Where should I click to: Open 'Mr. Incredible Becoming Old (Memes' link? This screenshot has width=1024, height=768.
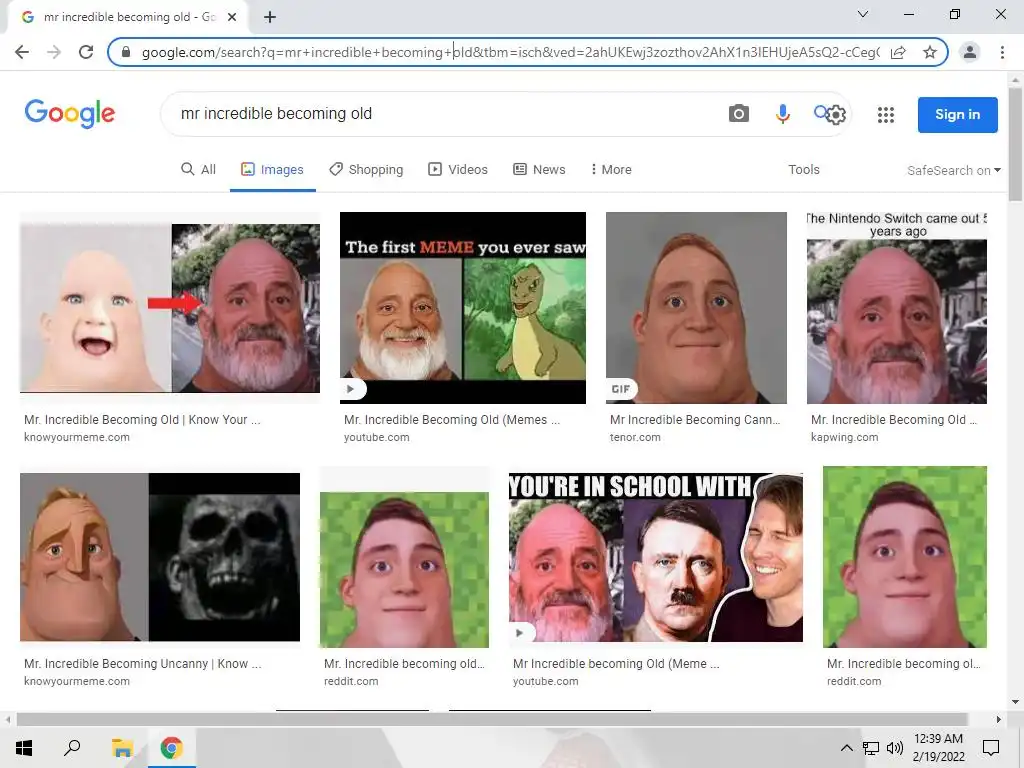452,419
